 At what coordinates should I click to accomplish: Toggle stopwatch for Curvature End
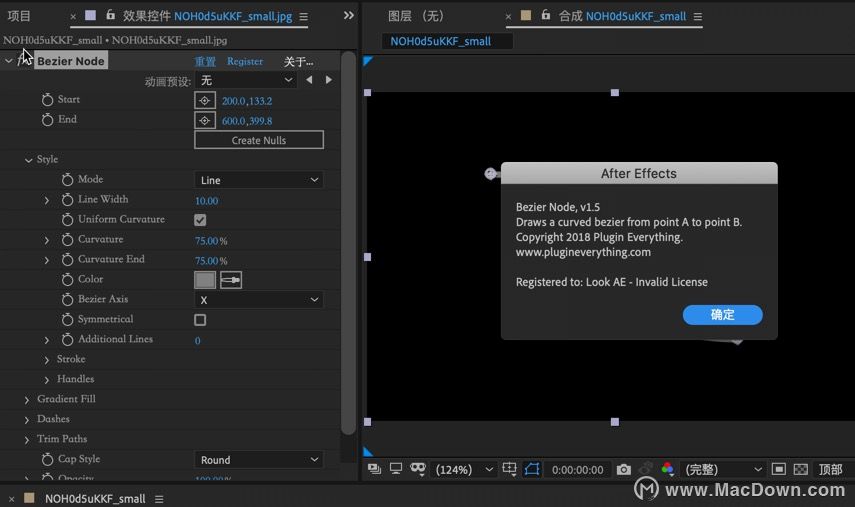[x=67, y=260]
